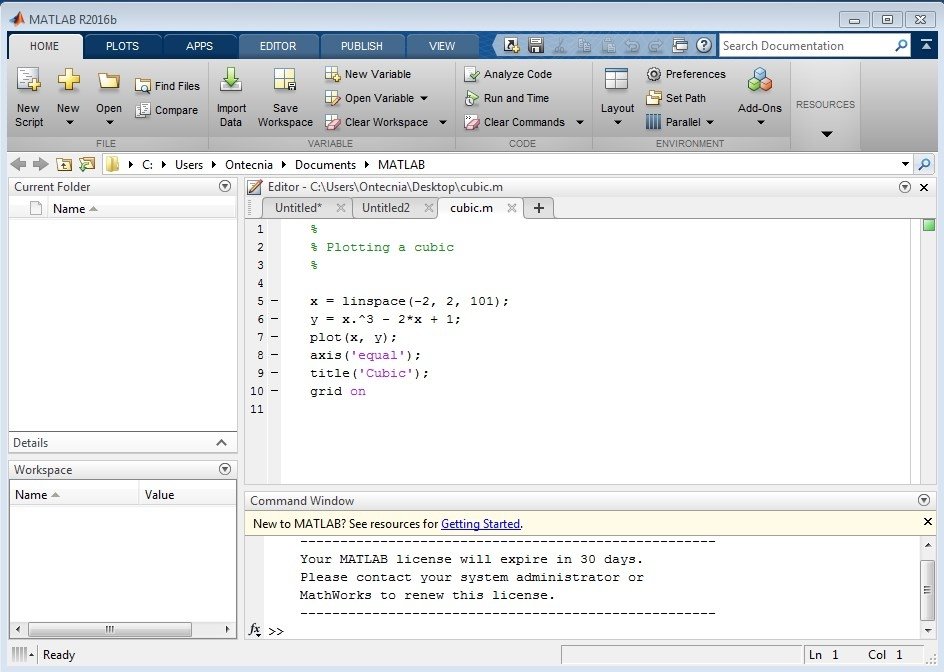Open Preferences with the gear icon
Viewport: 944px width, 672px height.
tap(654, 74)
